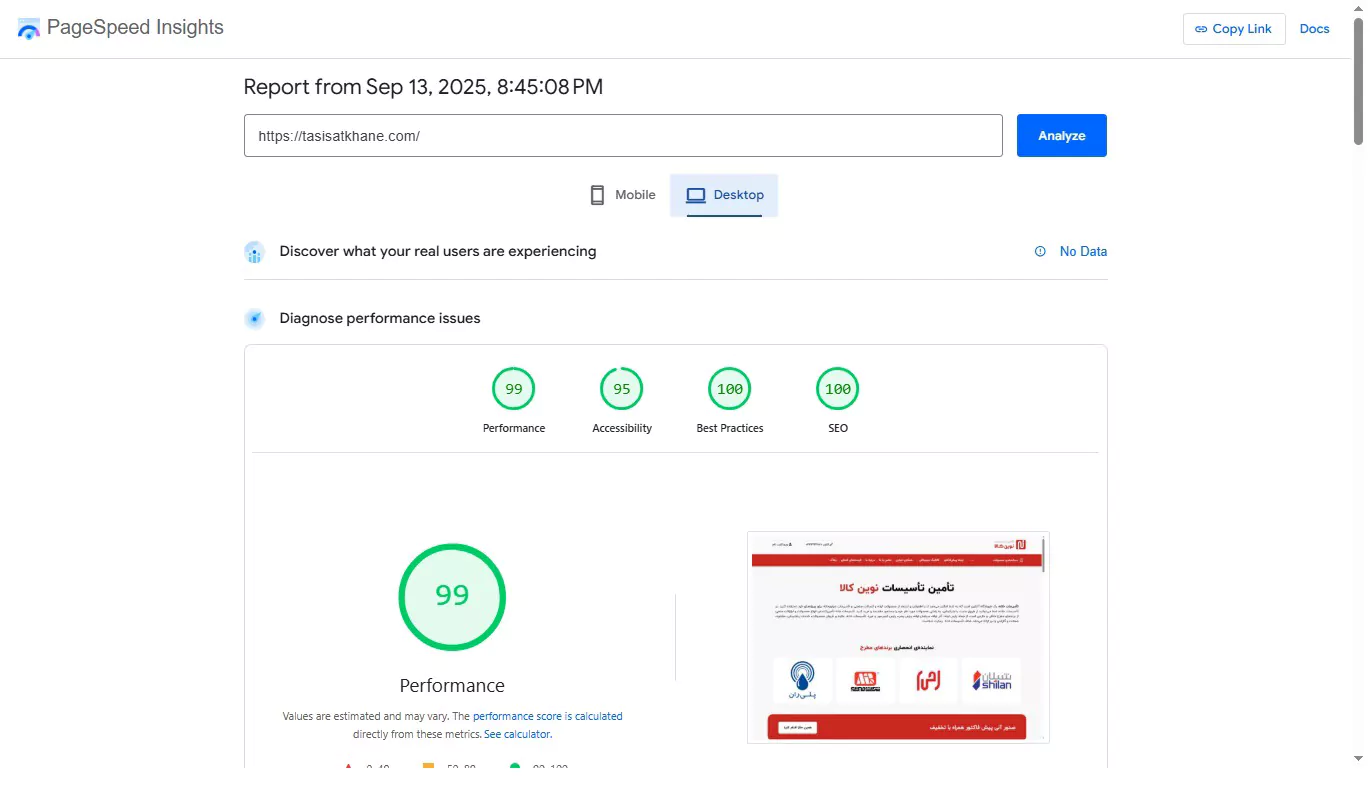Screen dimensions: 1372x792
Task: Open the Docs link
Action: coord(1314,29)
